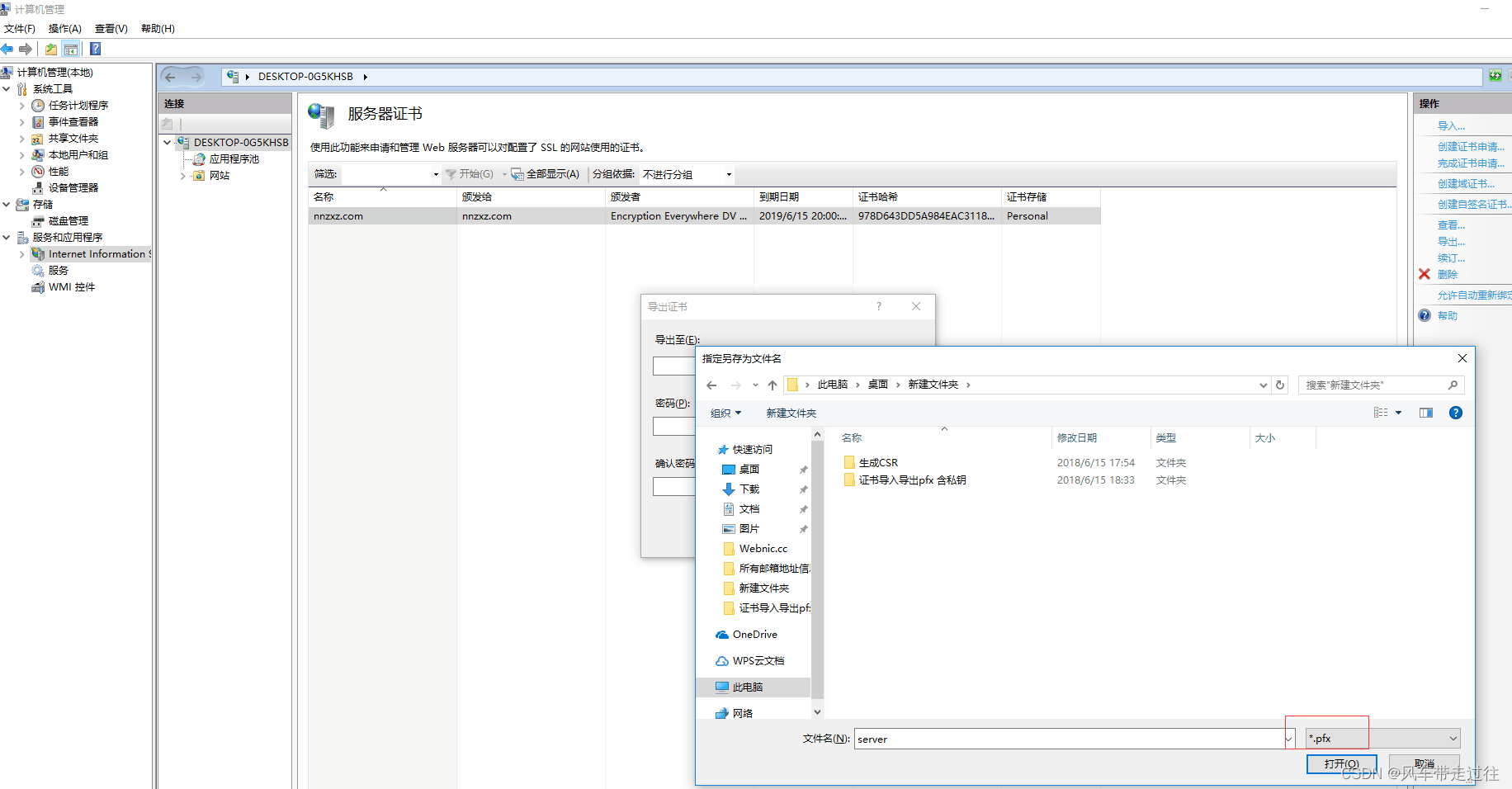The height and width of the screenshot is (789, 1512).
Task: Click the toolbar back arrow in Computer Management
Action: pyautogui.click(x=7, y=49)
